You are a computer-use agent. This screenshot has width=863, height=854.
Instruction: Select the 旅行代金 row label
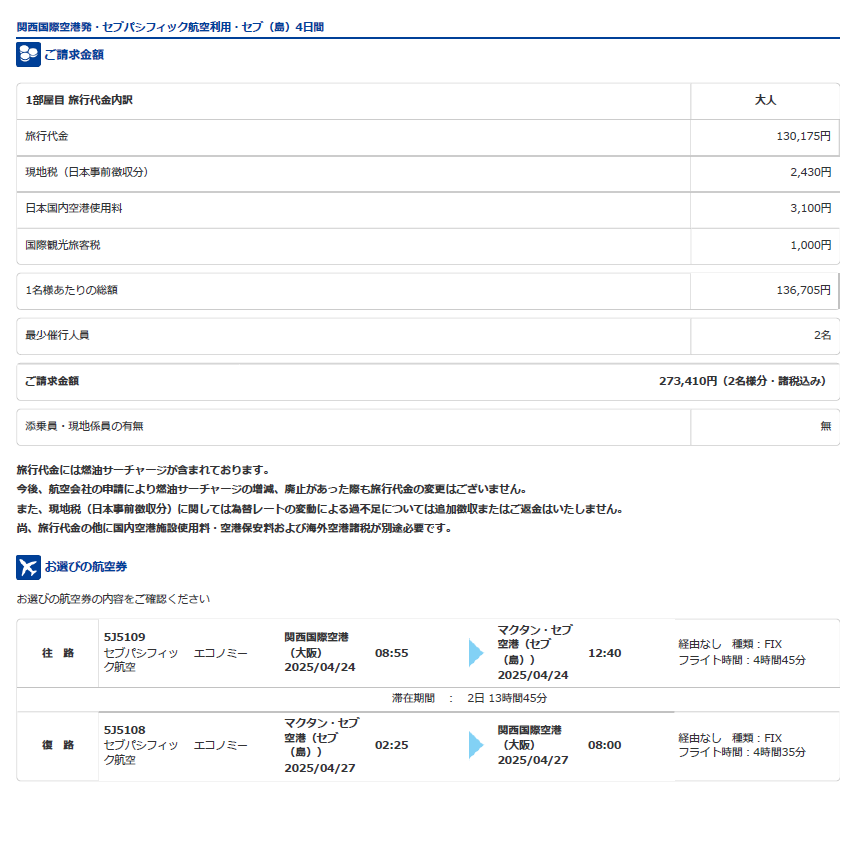(47, 136)
